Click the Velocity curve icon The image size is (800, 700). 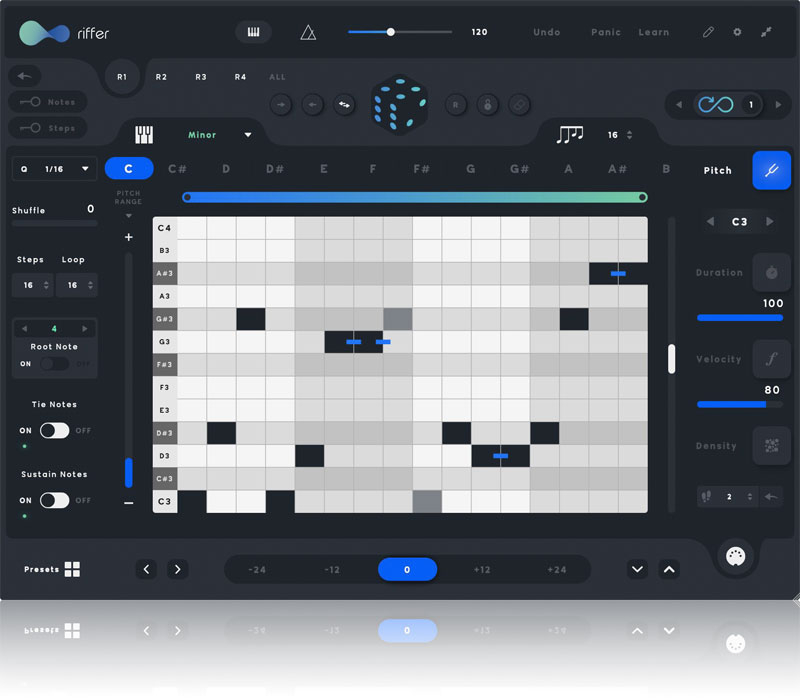pyautogui.click(x=771, y=359)
